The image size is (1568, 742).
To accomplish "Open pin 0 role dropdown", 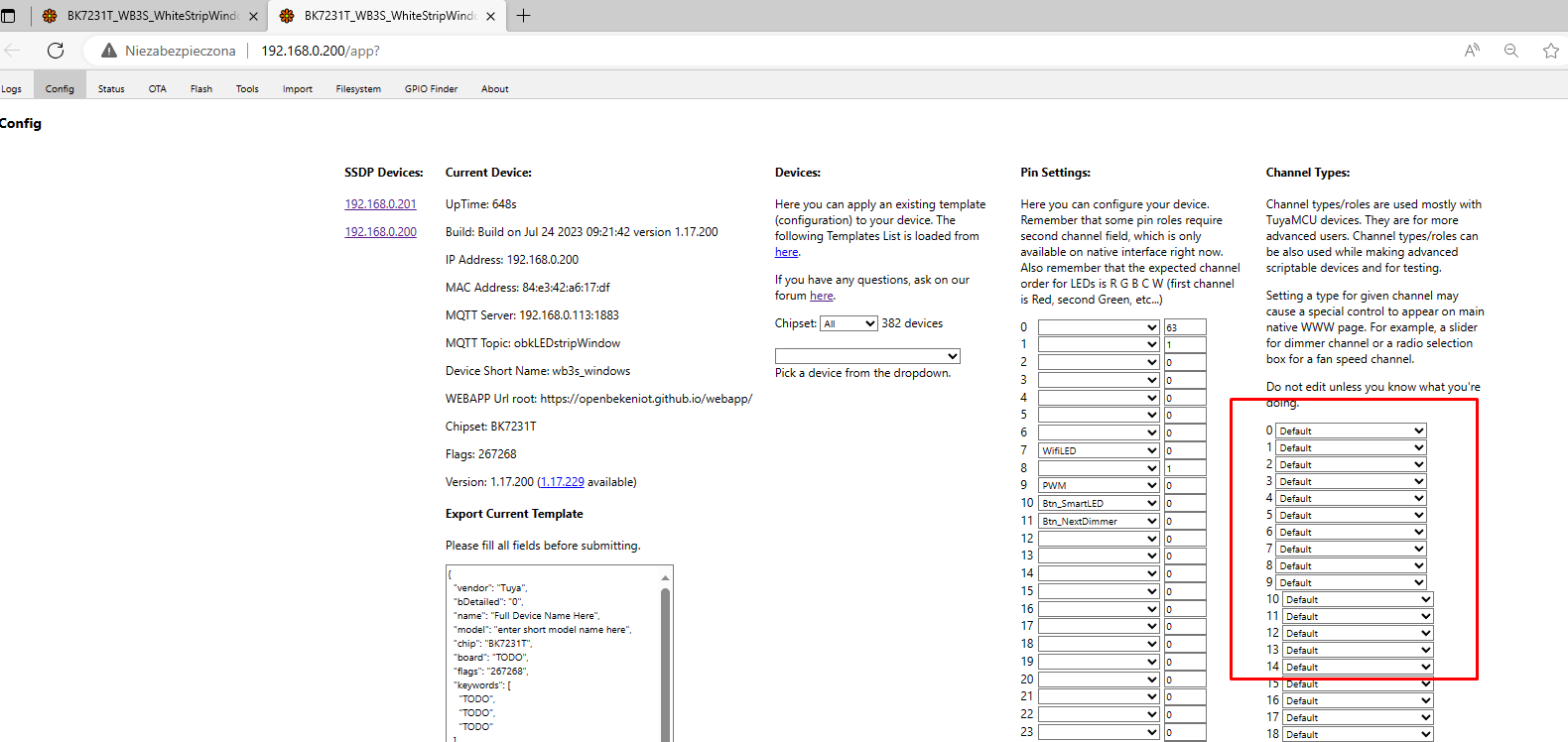I will [x=1099, y=327].
